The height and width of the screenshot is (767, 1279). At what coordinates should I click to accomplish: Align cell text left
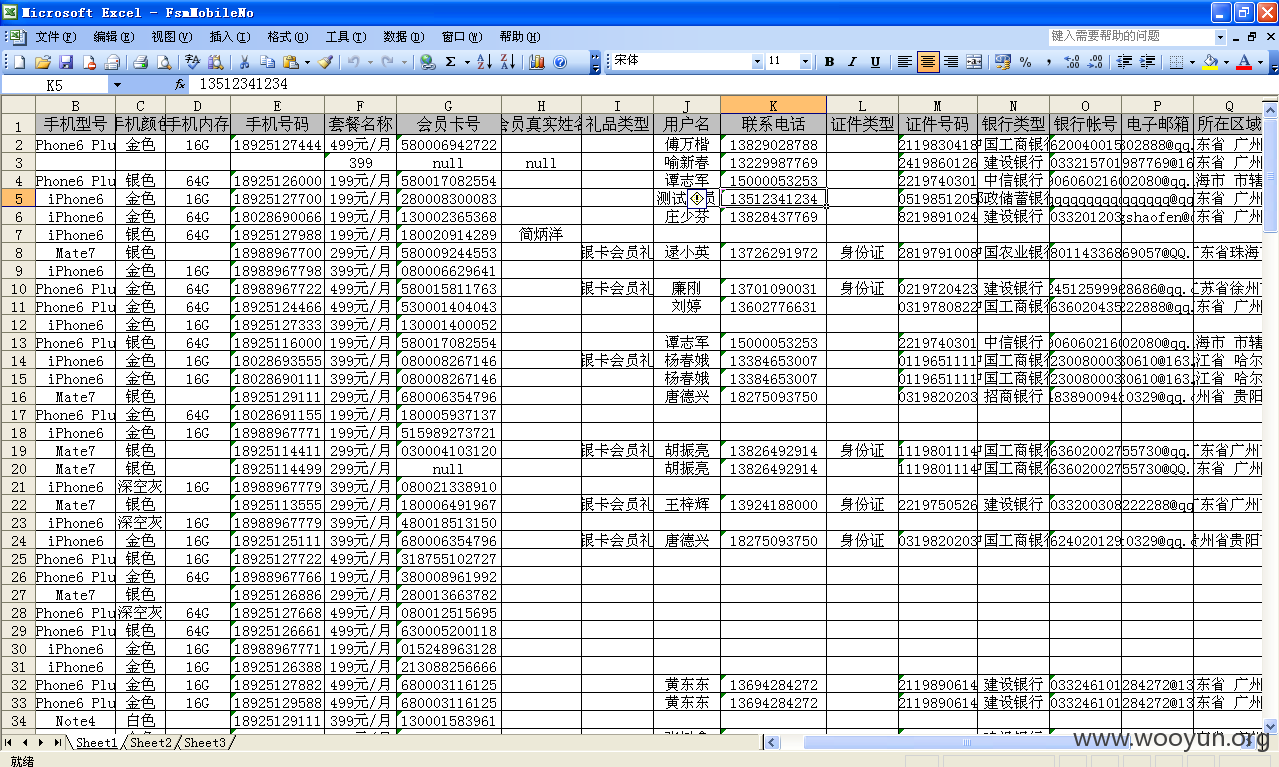(904, 62)
